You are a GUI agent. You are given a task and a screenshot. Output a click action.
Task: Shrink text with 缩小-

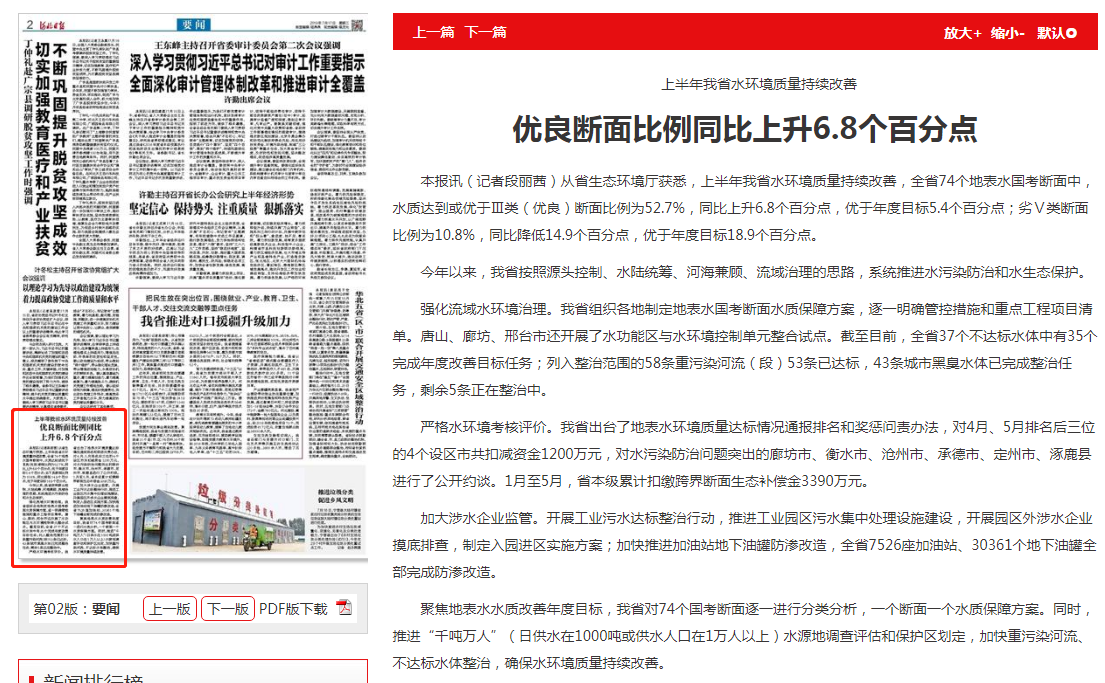pyautogui.click(x=1007, y=33)
